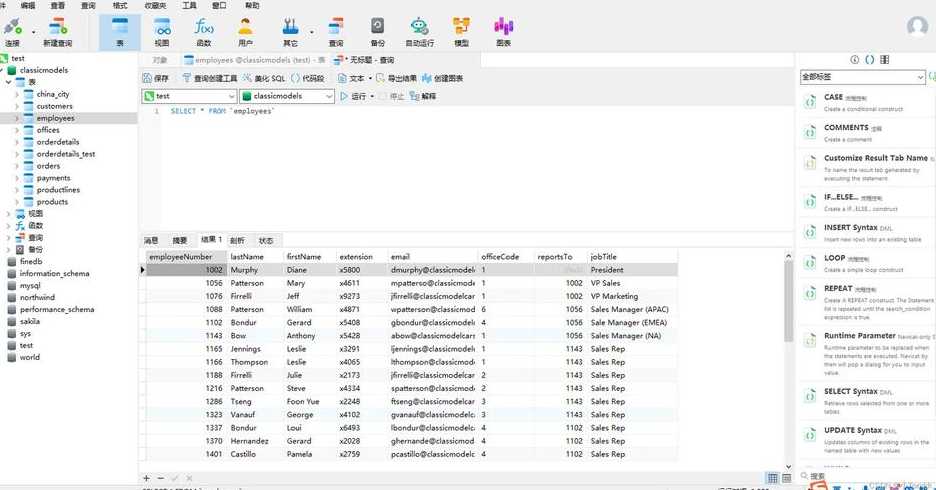This screenshot has height=490, width=936.
Task: Select the northwind database in tree
Action: pyautogui.click(x=36, y=297)
